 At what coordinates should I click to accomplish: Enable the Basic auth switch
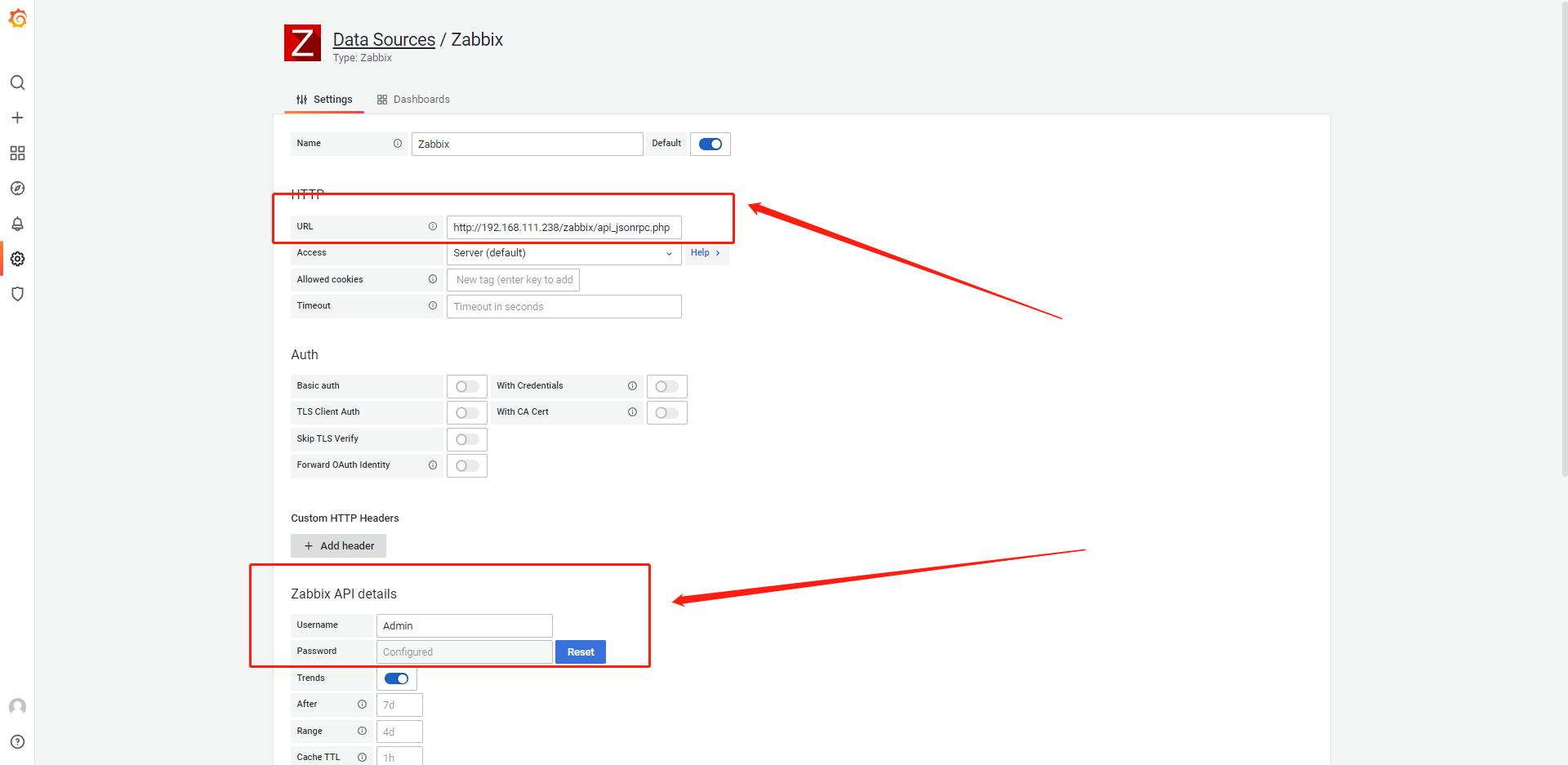click(x=467, y=387)
